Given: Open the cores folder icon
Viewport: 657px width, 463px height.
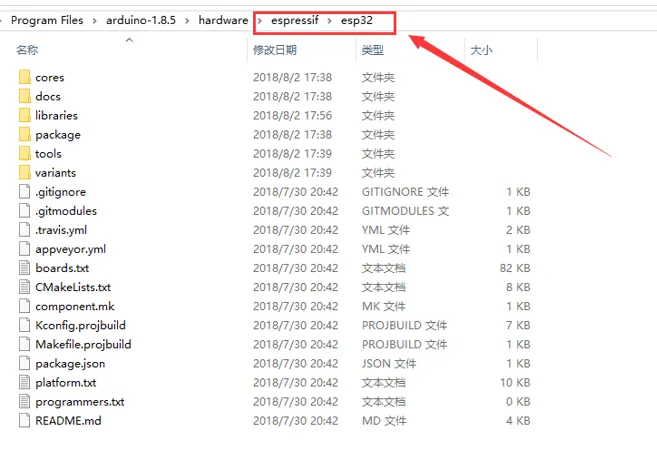Looking at the screenshot, I should pos(25,77).
